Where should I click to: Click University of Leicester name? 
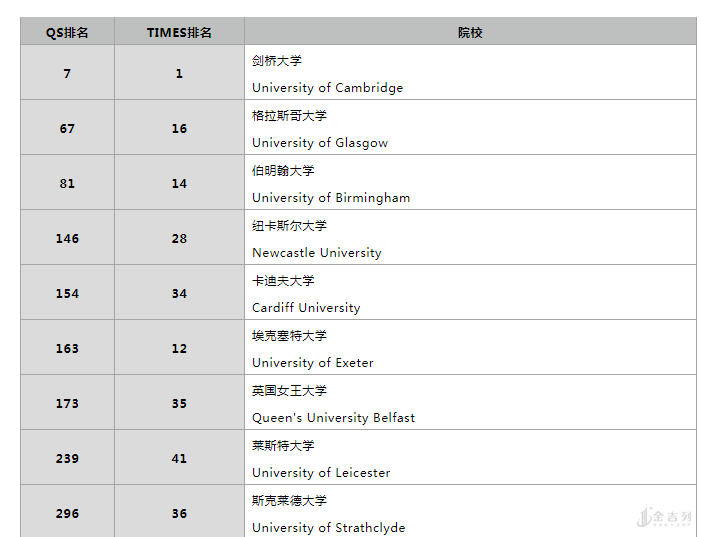tap(321, 473)
